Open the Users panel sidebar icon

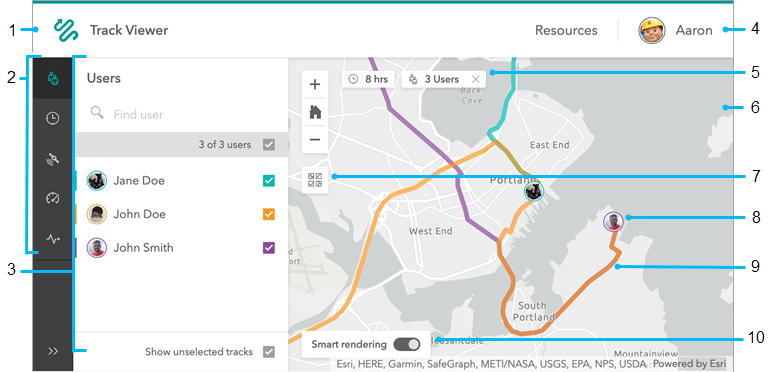[x=53, y=78]
